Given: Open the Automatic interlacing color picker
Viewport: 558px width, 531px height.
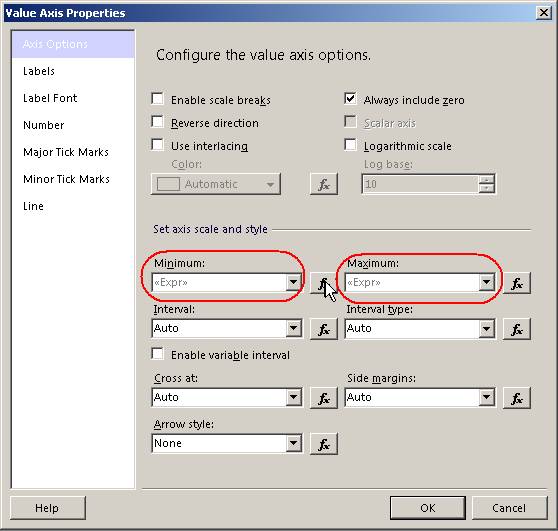Looking at the screenshot, I should tap(216, 184).
